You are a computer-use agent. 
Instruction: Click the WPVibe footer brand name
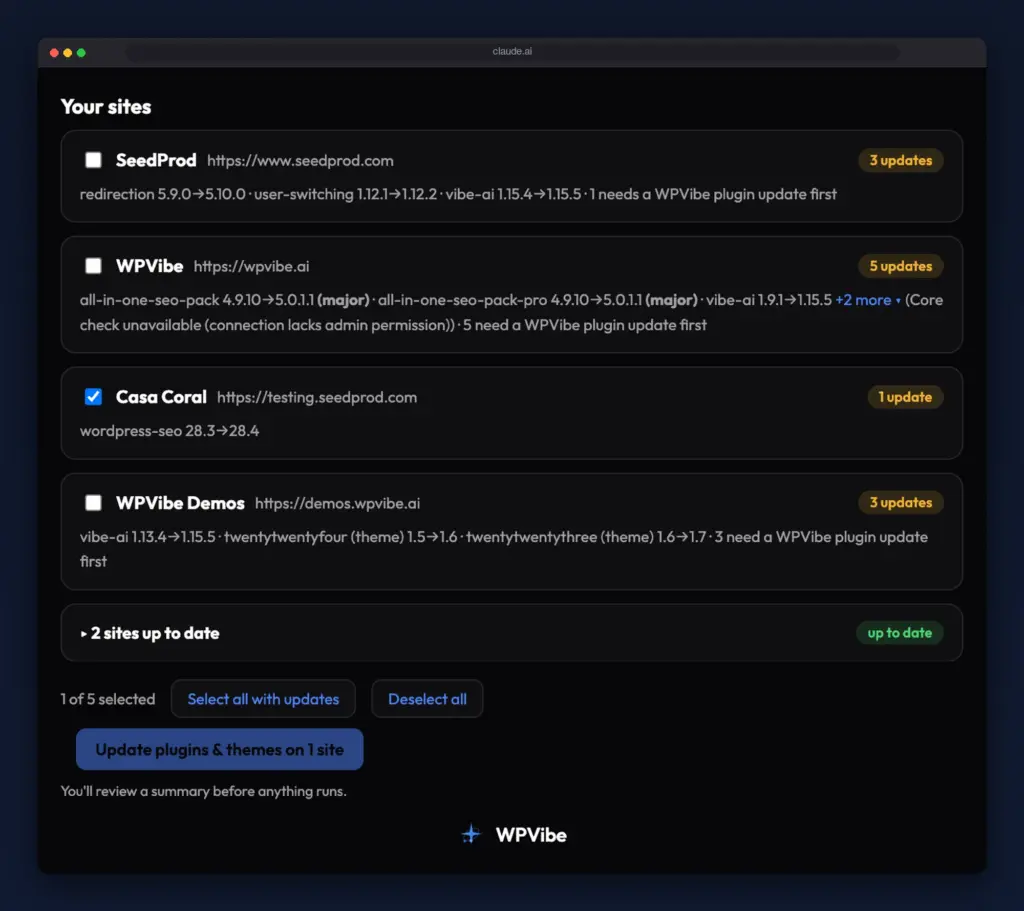[x=531, y=835]
